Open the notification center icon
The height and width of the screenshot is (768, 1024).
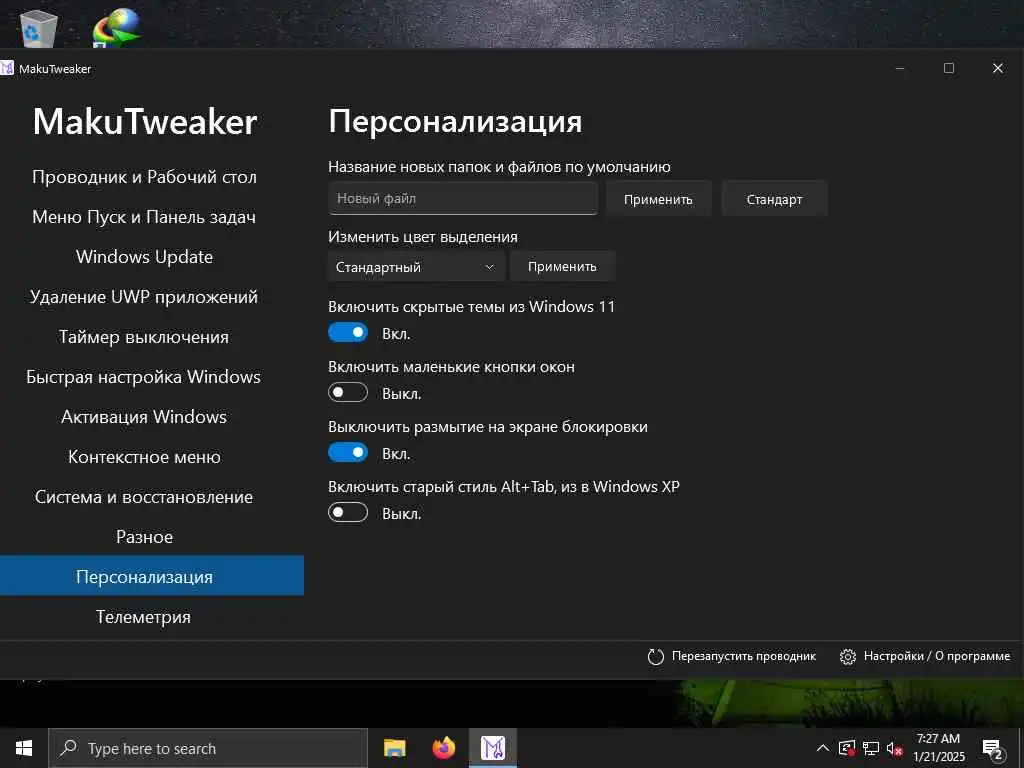tap(993, 749)
